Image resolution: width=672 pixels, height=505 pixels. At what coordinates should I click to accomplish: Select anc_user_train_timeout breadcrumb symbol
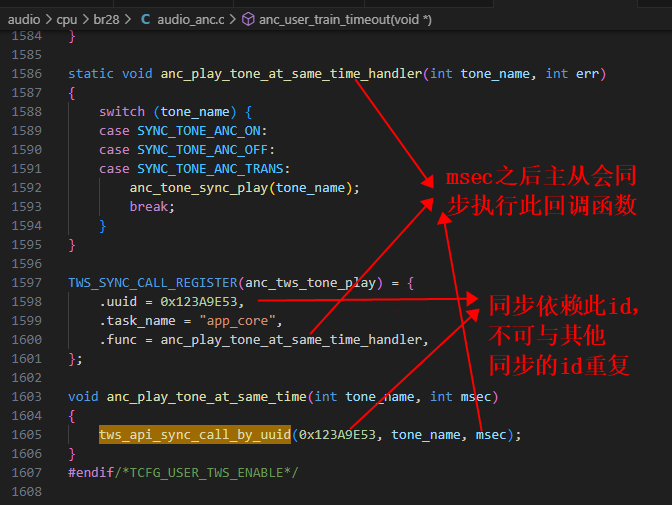[x=345, y=20]
